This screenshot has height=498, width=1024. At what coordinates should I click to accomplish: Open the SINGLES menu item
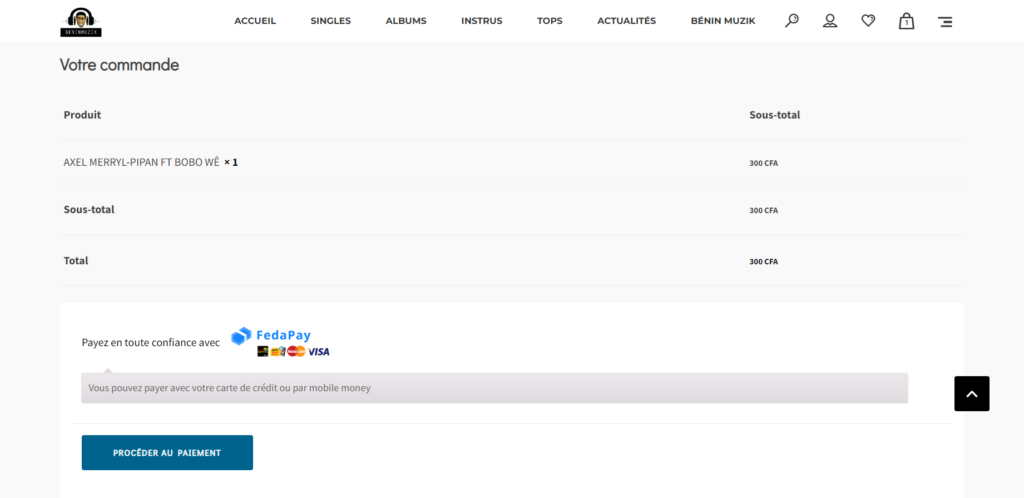(330, 21)
